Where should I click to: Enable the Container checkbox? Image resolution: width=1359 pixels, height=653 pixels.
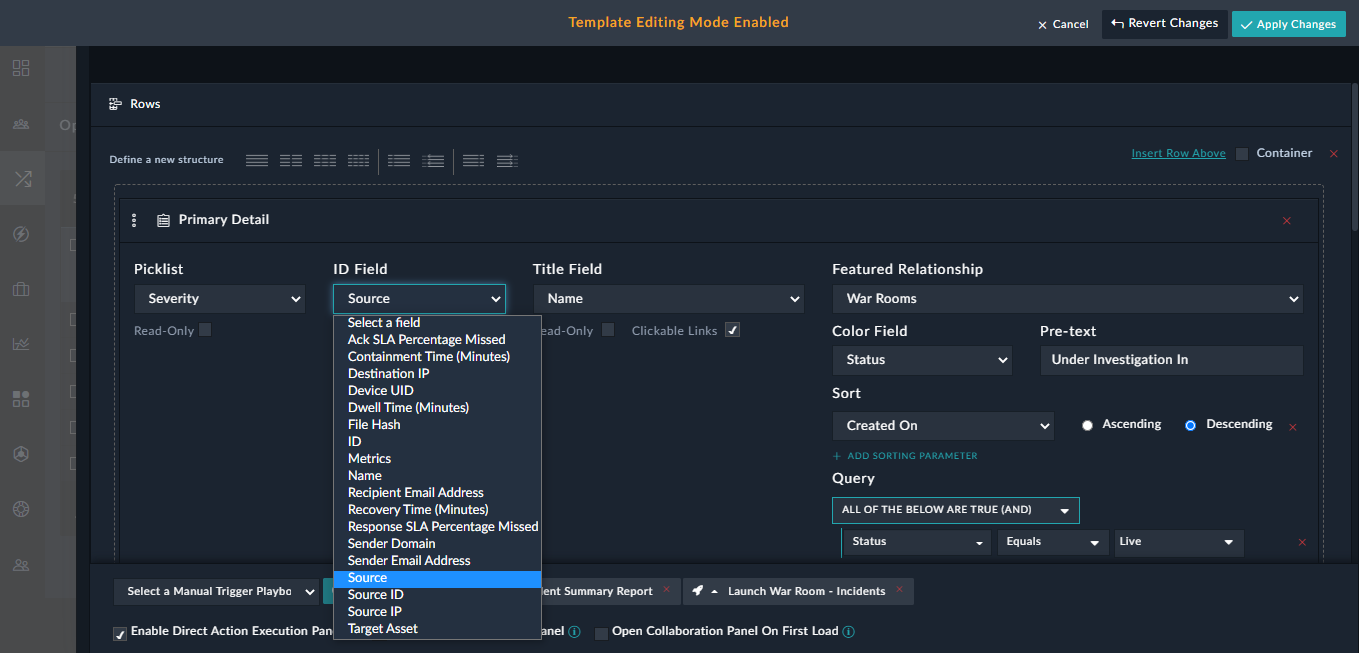(x=1242, y=154)
